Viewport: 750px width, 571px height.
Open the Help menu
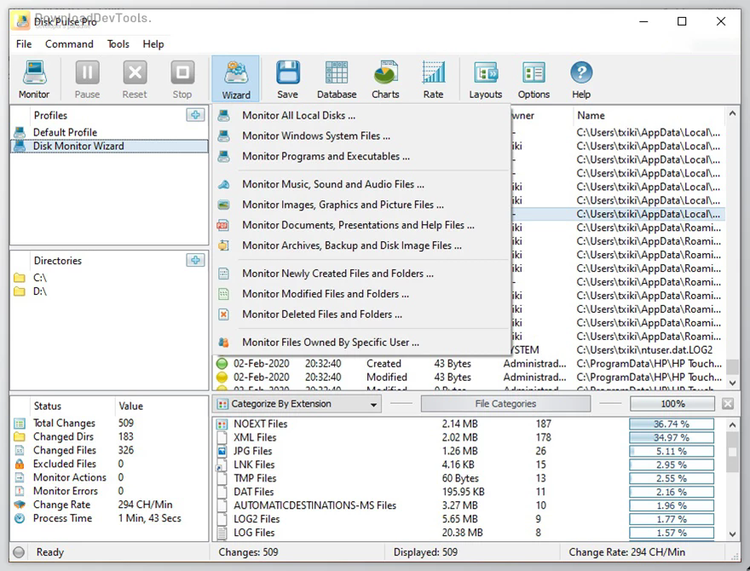[153, 44]
